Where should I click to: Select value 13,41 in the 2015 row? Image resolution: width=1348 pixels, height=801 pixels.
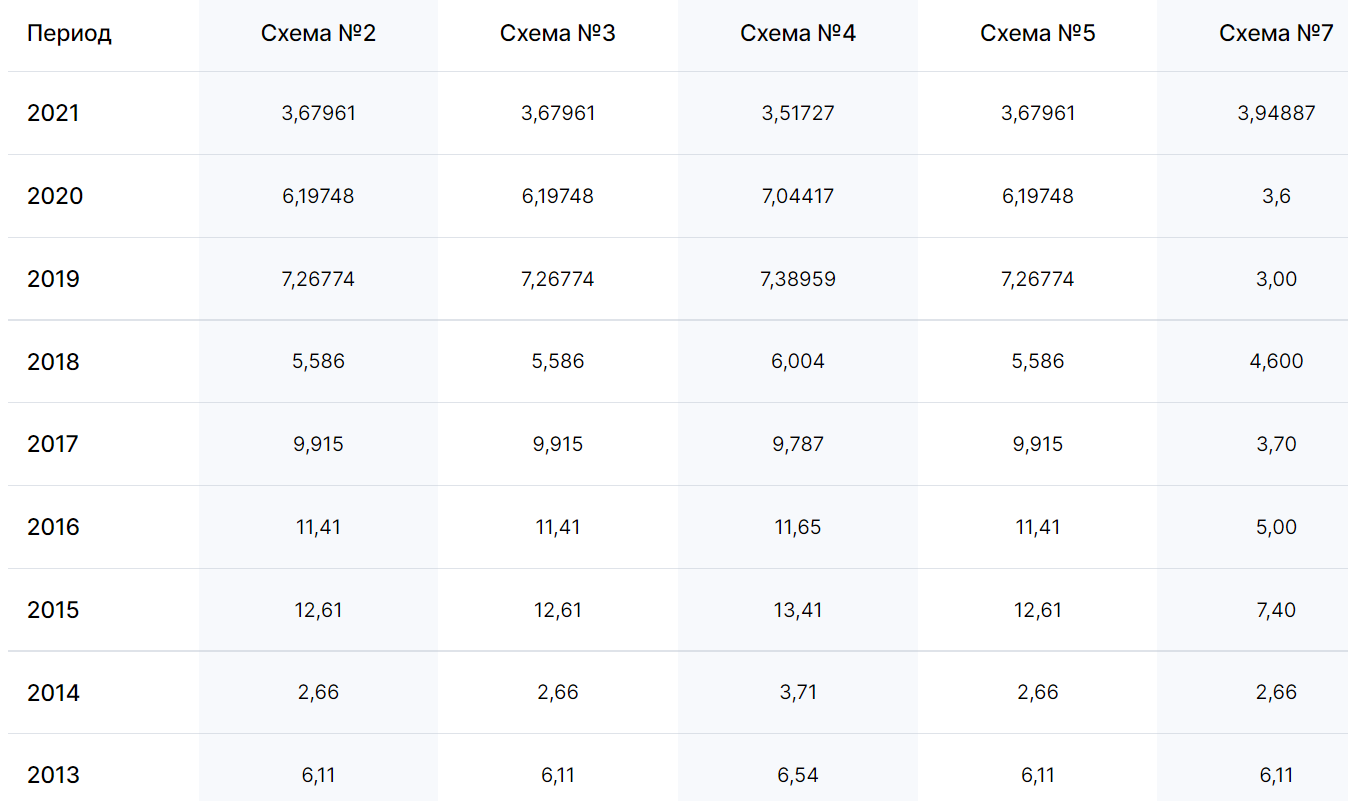[798, 610]
